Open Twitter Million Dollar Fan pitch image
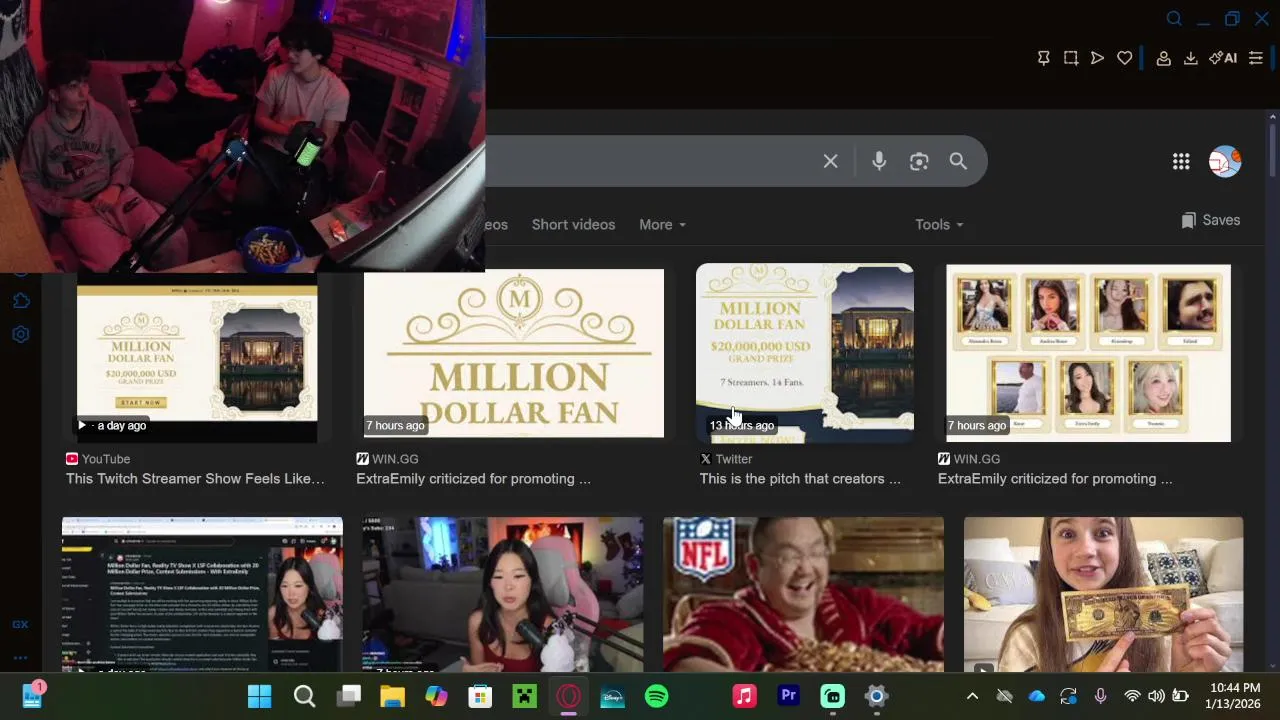The width and height of the screenshot is (1280, 720). point(805,352)
